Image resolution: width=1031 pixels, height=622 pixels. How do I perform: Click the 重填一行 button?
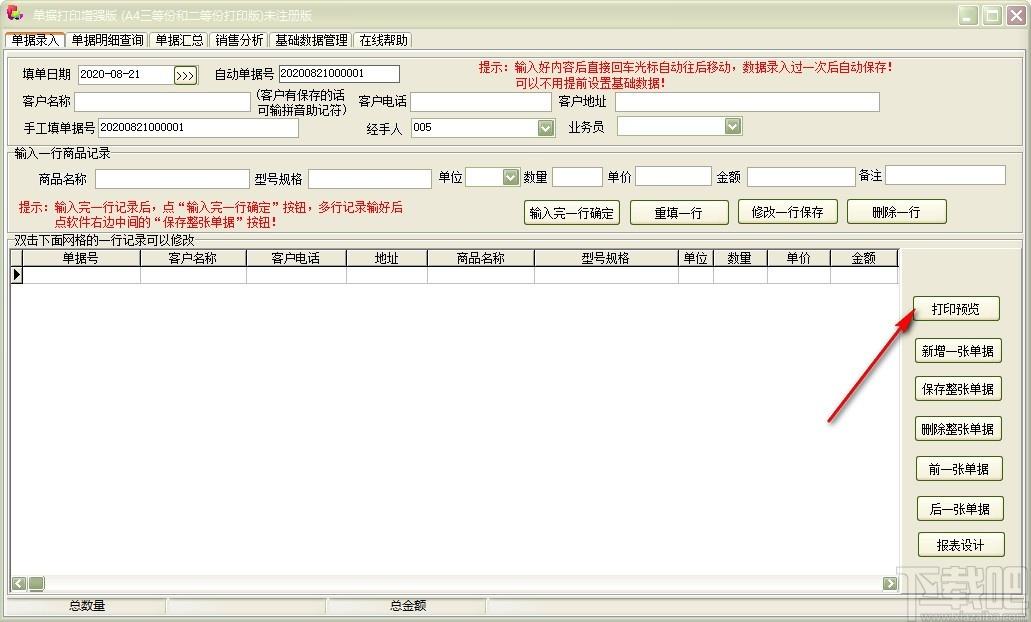click(679, 213)
